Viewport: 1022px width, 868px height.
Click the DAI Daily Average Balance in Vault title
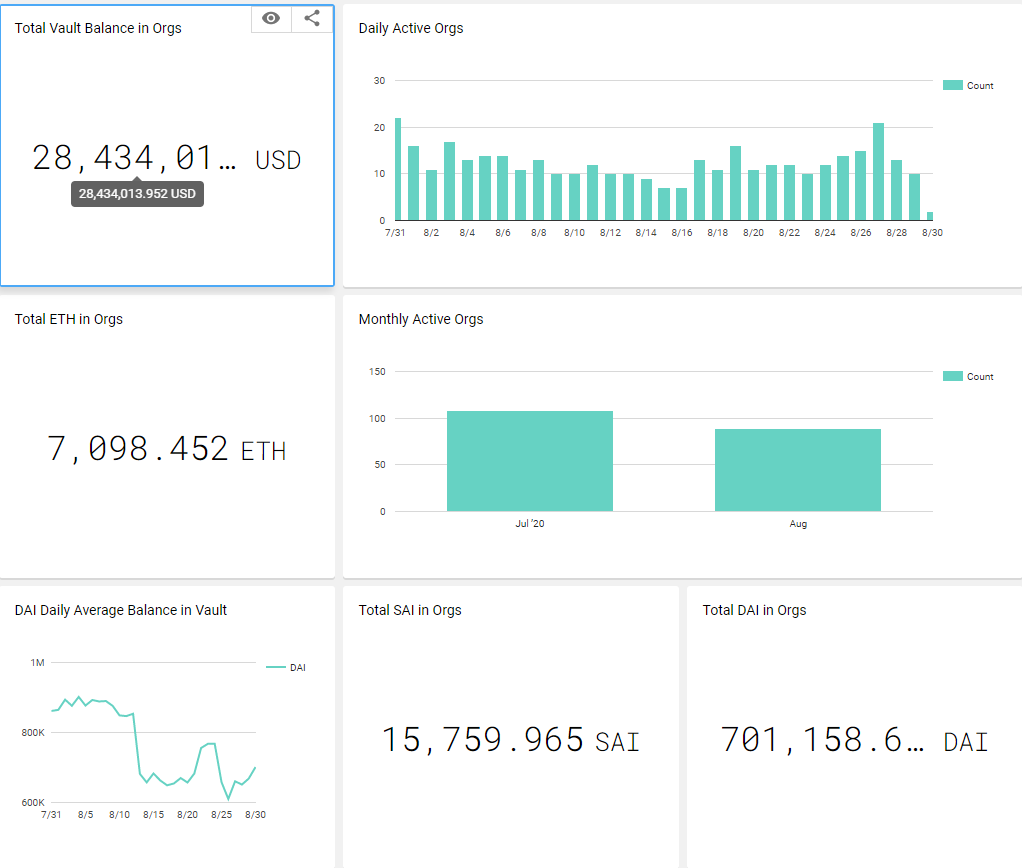point(121,610)
